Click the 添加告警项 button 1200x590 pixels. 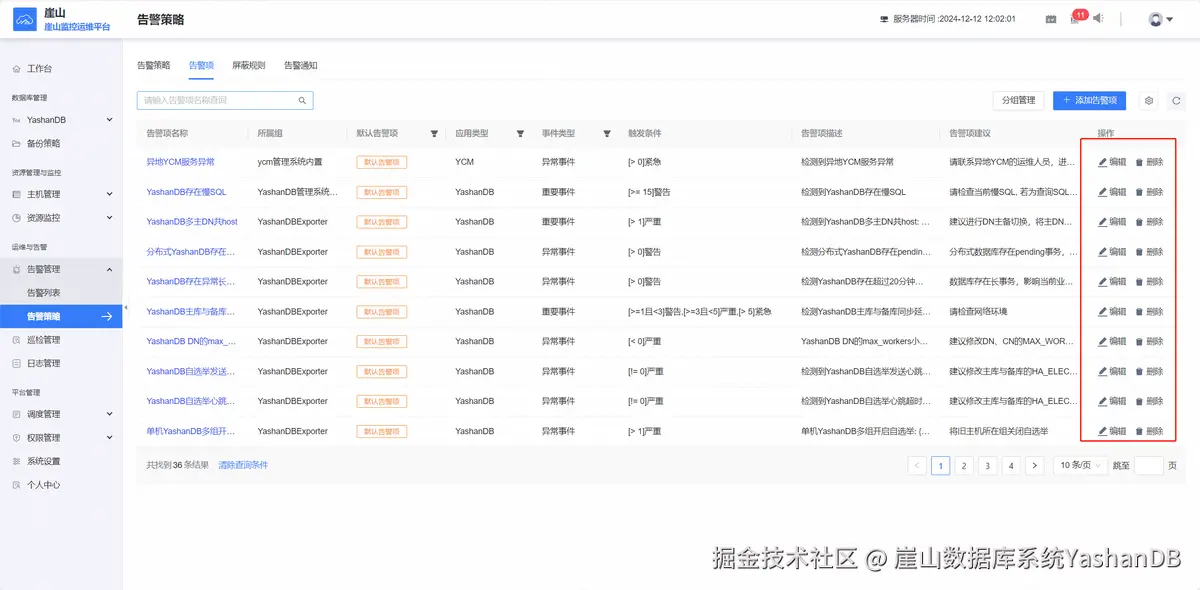1089,101
